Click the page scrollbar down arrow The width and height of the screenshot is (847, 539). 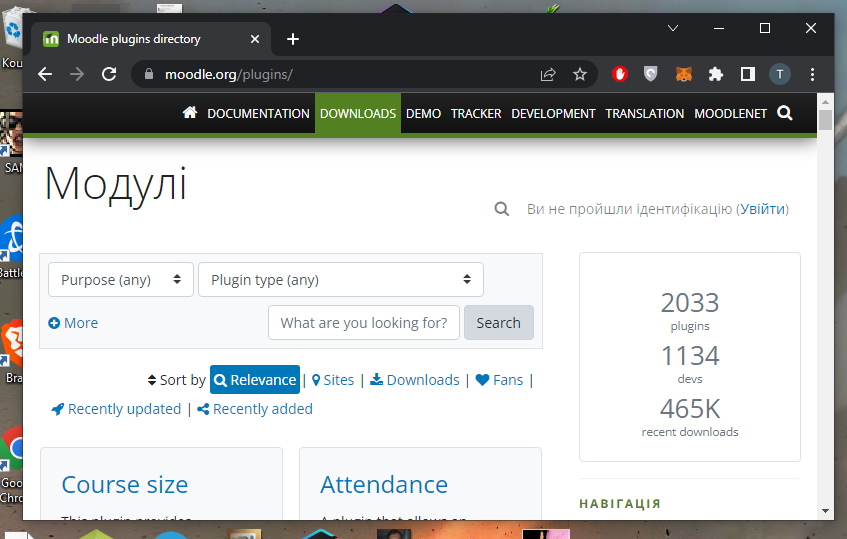coord(825,510)
